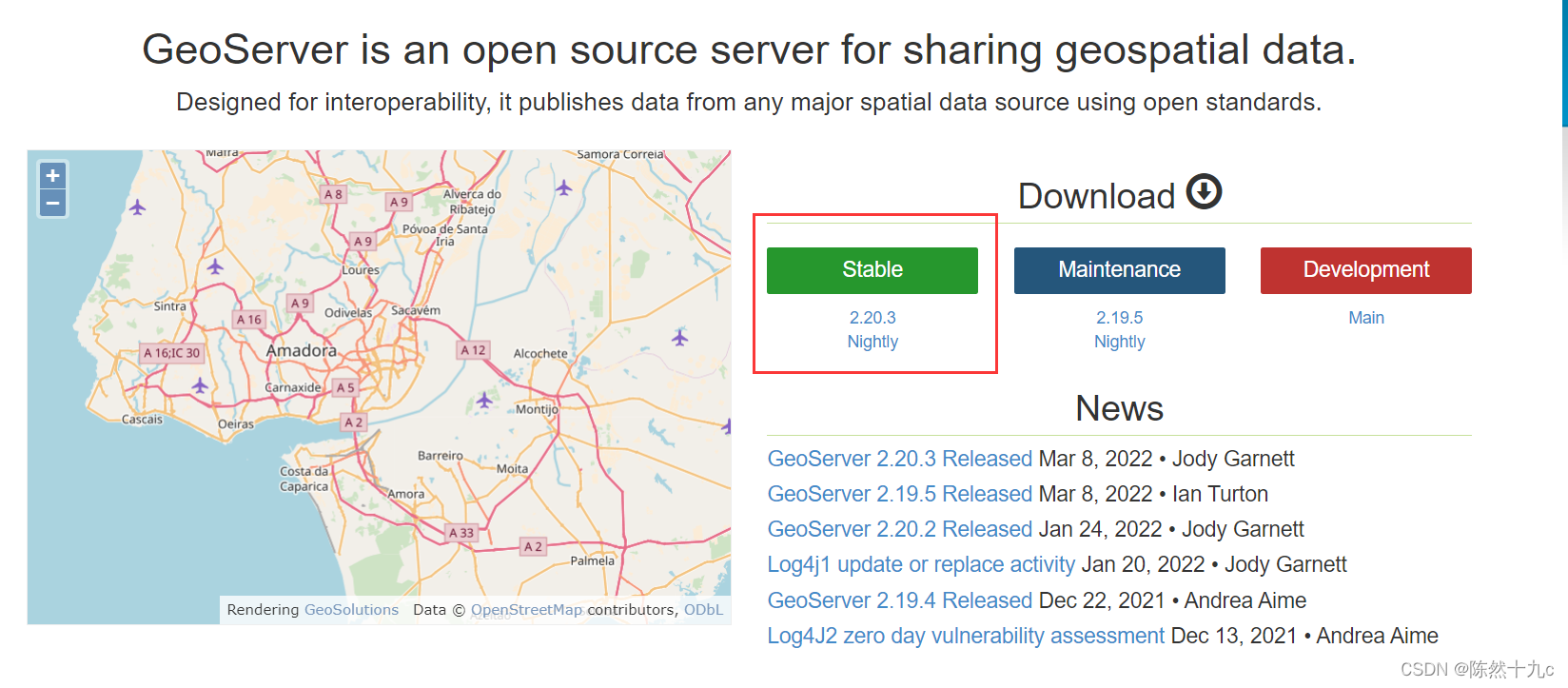Open the 2.19.5 maintenance version link
Image resolution: width=1568 pixels, height=688 pixels.
pyautogui.click(x=1120, y=318)
